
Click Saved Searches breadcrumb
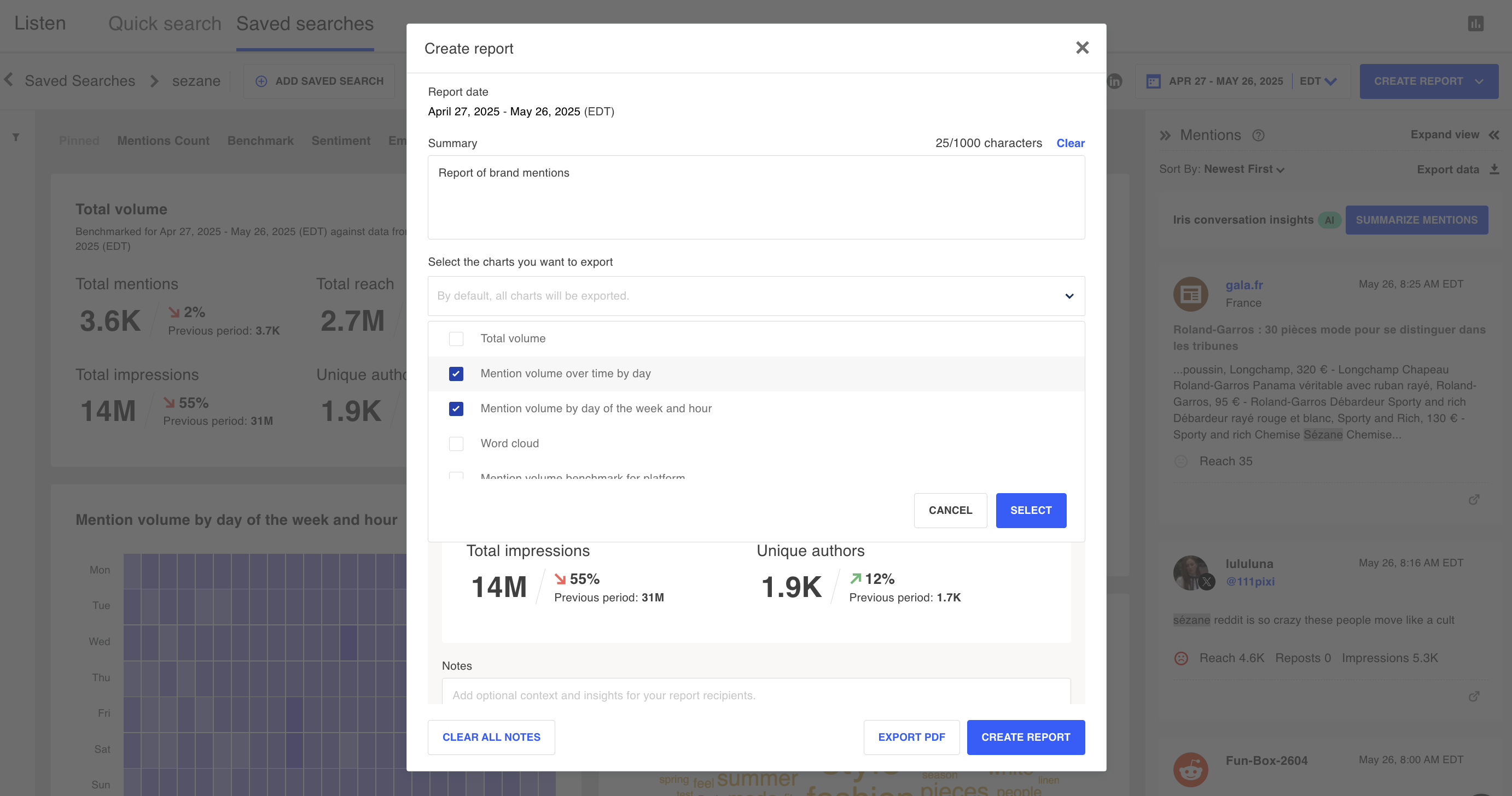coord(80,81)
